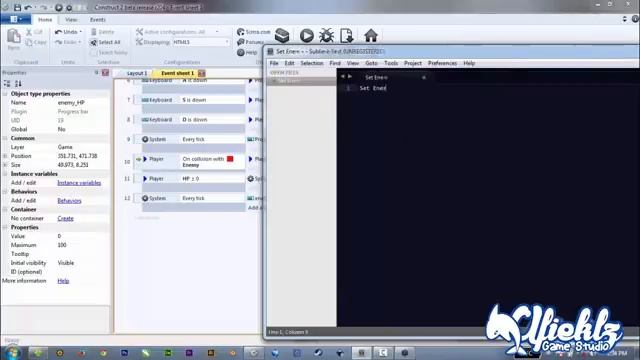Screen dimensions: 640x360
Task: Click the System gear icon in event 12
Action: click(145, 198)
